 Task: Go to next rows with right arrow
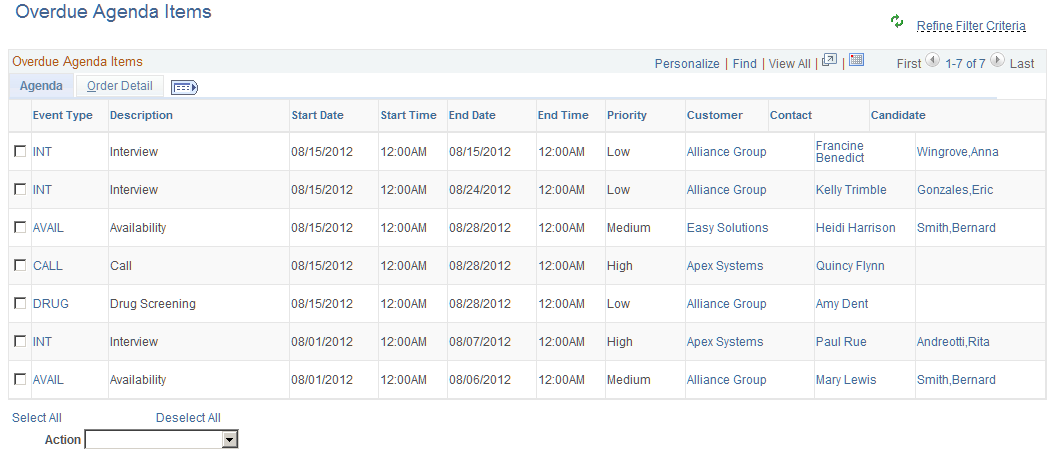997,61
